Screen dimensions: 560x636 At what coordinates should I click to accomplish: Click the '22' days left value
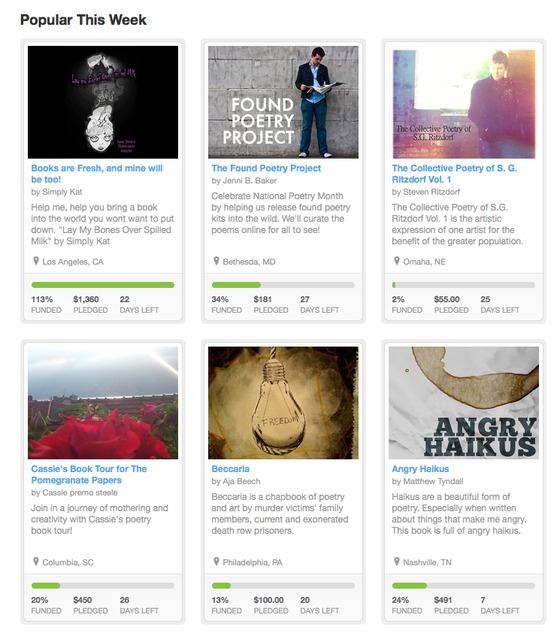click(124, 299)
